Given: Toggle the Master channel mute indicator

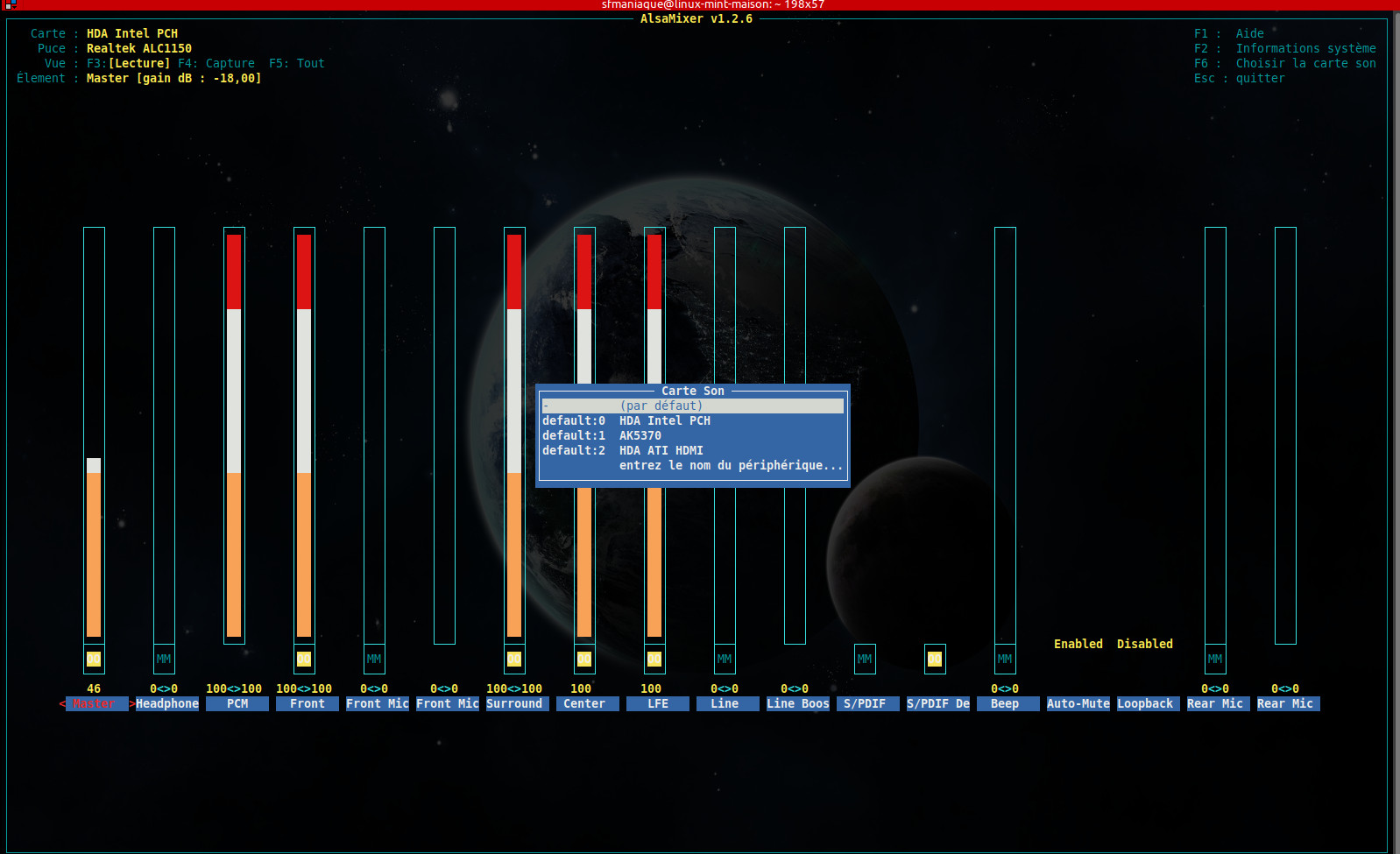Looking at the screenshot, I should pos(94,660).
